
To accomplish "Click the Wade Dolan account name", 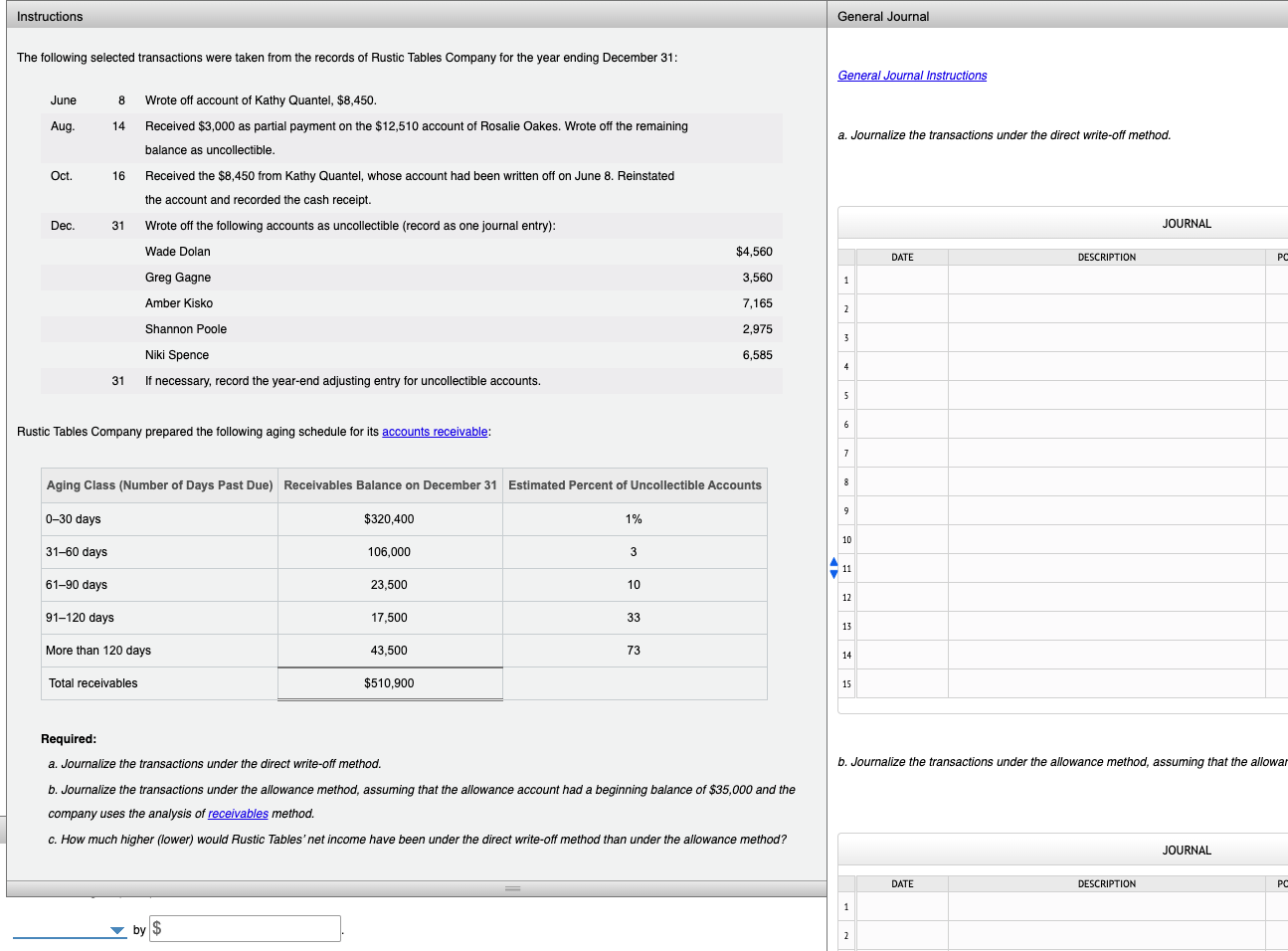I will tap(178, 252).
